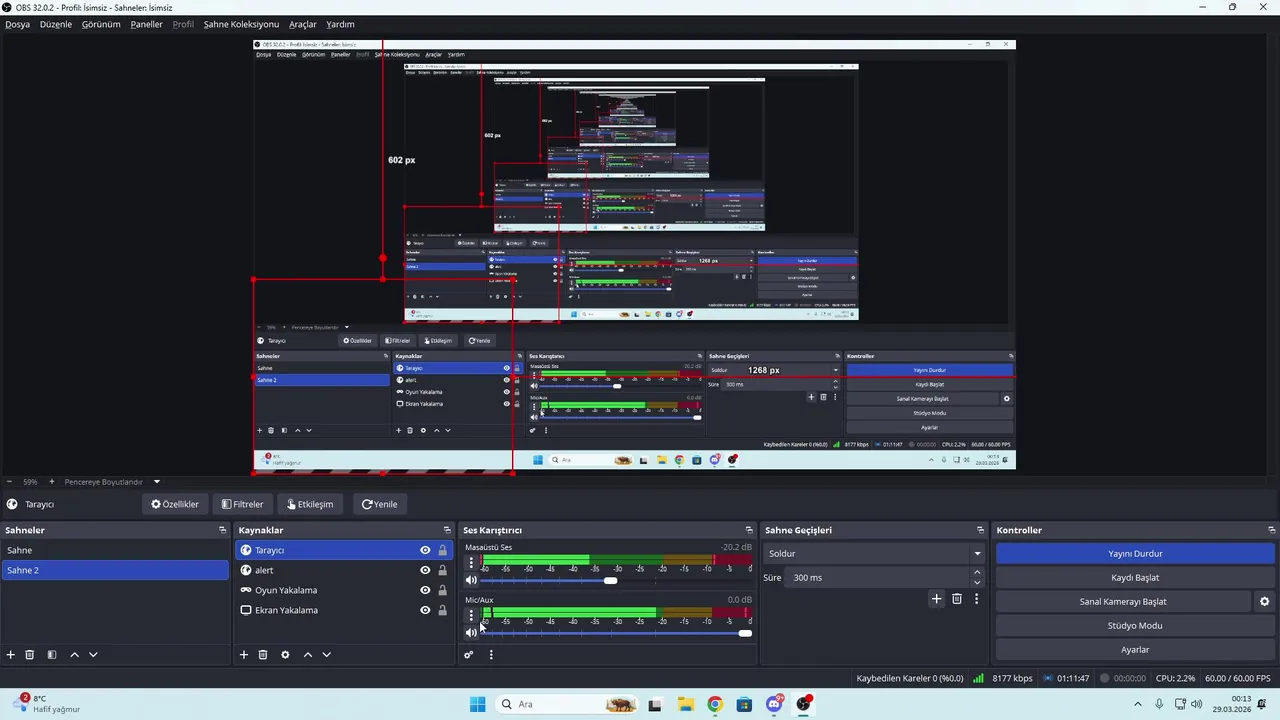The width and height of the screenshot is (1280, 720).
Task: Open Özellikler for the selected source
Action: tap(175, 504)
